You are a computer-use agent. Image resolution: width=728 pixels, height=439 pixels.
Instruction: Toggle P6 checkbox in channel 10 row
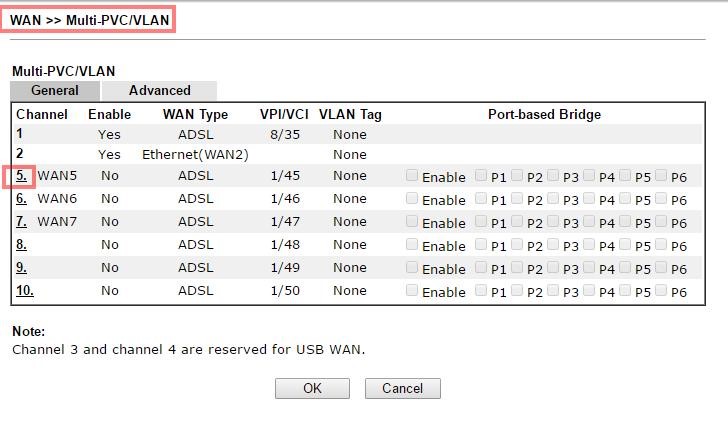pos(661,290)
